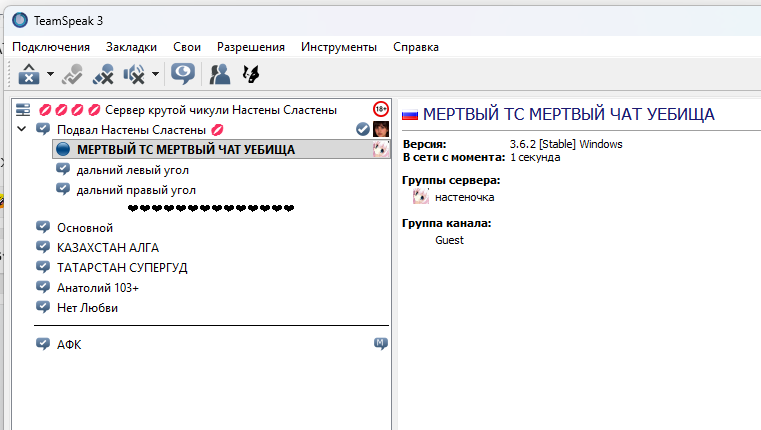Click the Guest channel group text

point(449,240)
